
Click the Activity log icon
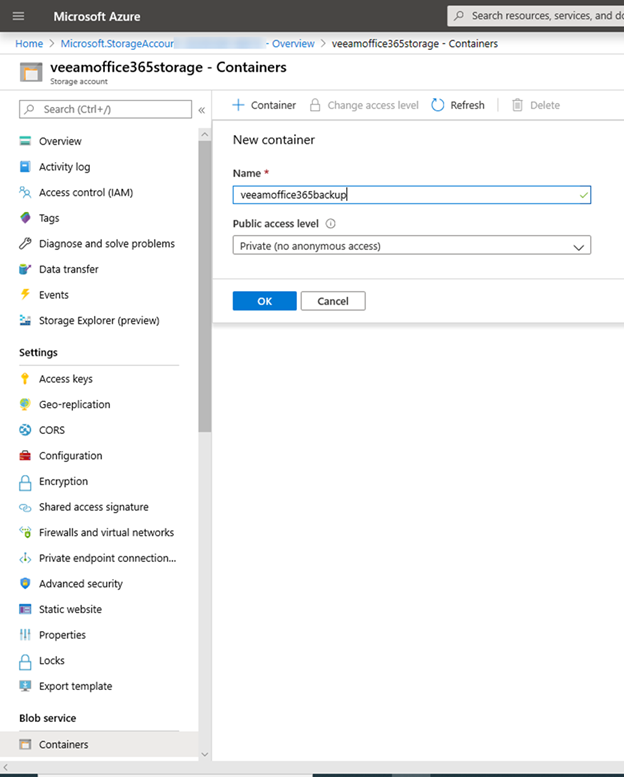point(25,167)
